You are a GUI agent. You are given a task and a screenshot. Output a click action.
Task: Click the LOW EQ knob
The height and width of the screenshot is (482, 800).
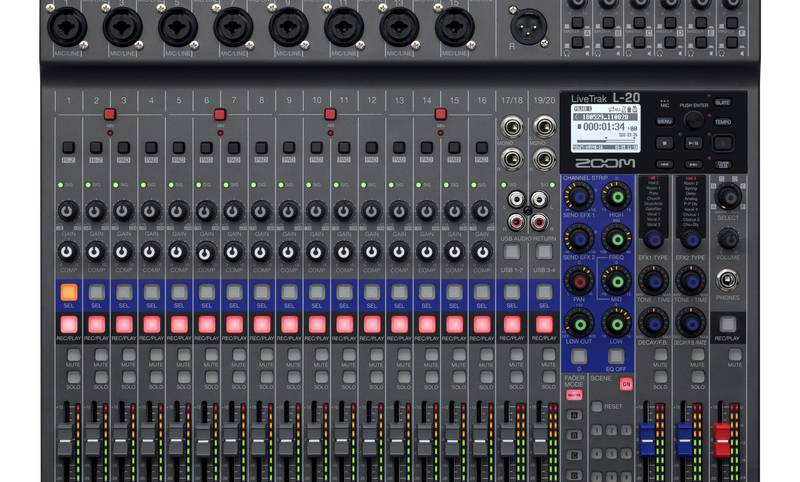617,323
